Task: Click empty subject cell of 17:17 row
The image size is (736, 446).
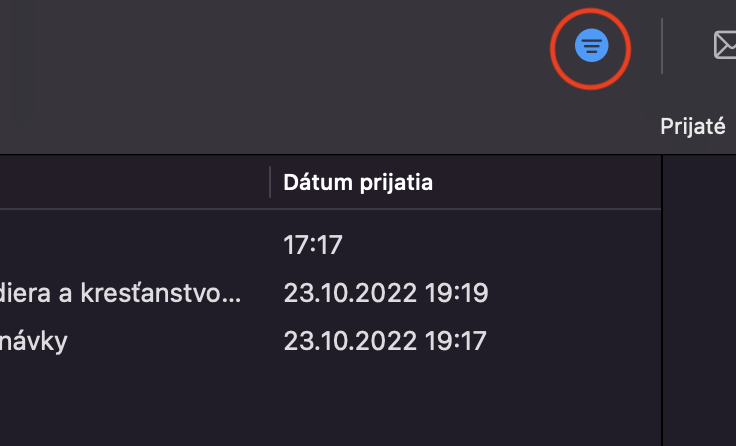Action: [130, 244]
